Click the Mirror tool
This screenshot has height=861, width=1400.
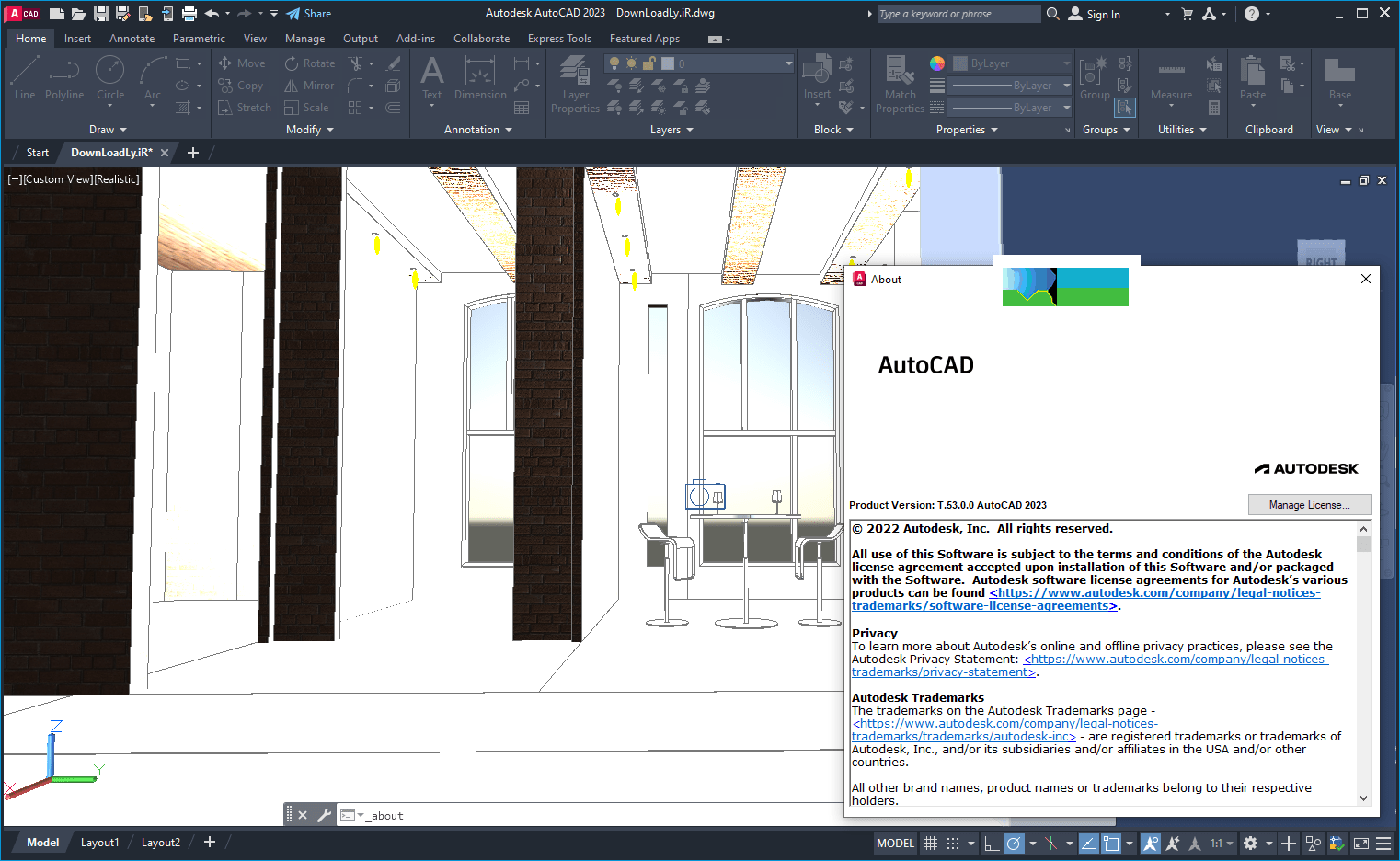pyautogui.click(x=309, y=86)
